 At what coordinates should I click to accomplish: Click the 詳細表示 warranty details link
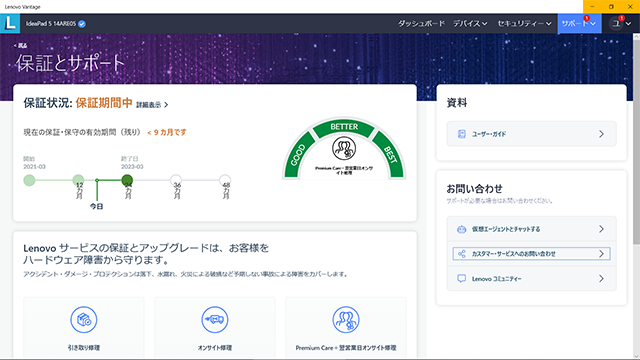(152, 105)
